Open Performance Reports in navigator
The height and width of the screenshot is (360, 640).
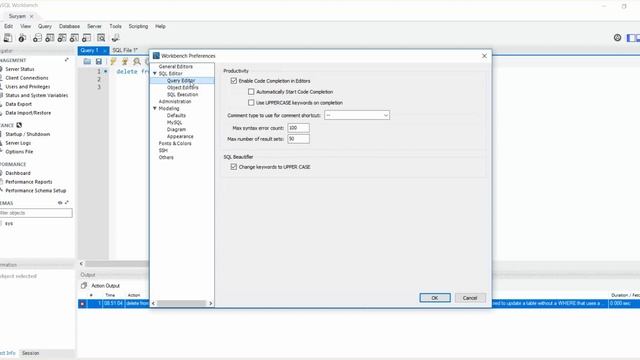(x=29, y=182)
